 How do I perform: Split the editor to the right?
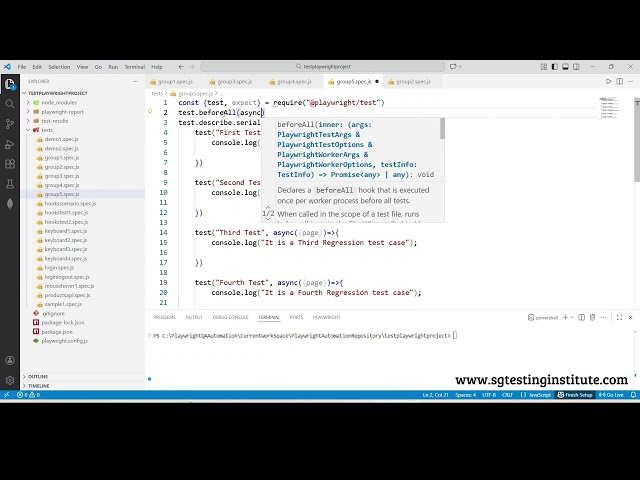(x=620, y=82)
